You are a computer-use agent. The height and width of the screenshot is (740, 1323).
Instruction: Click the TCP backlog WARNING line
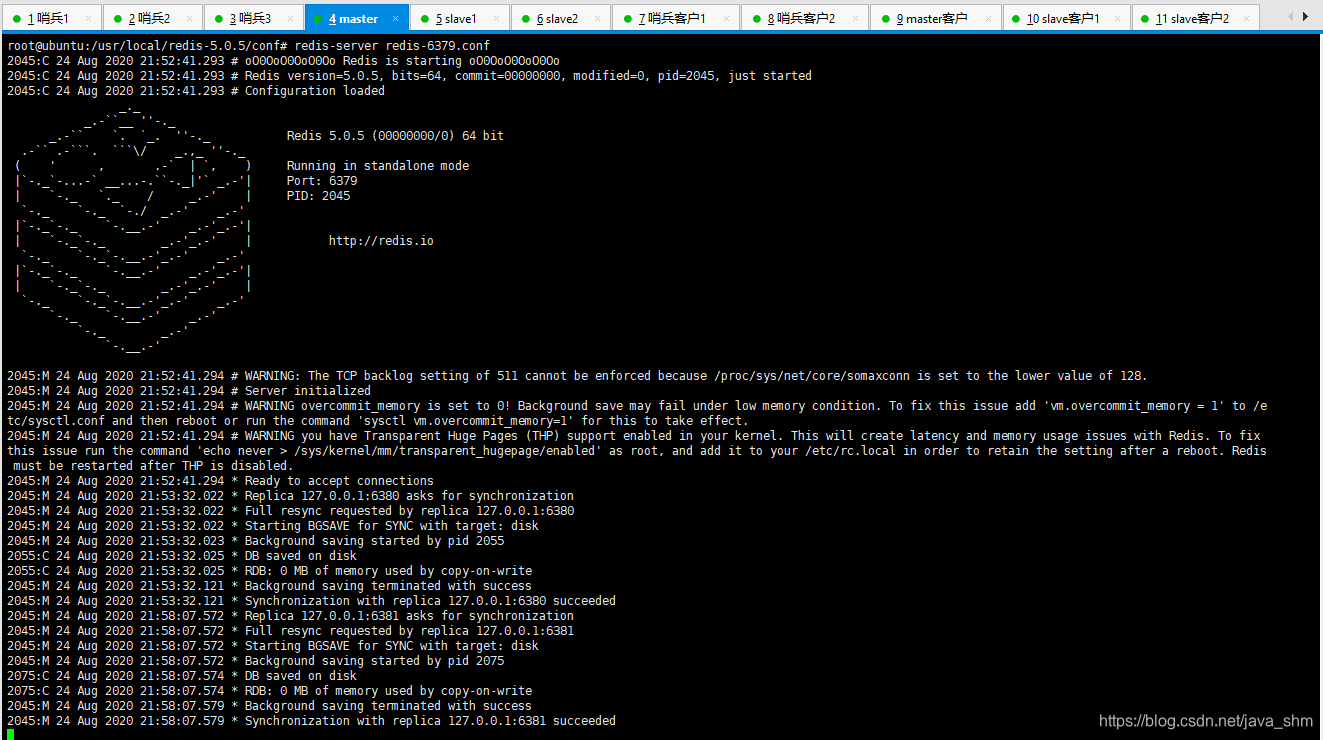(577, 376)
